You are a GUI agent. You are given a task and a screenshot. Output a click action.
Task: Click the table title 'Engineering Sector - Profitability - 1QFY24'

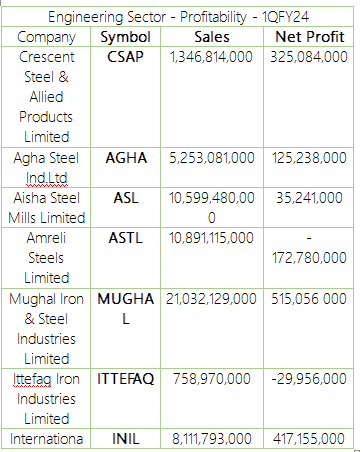click(178, 17)
